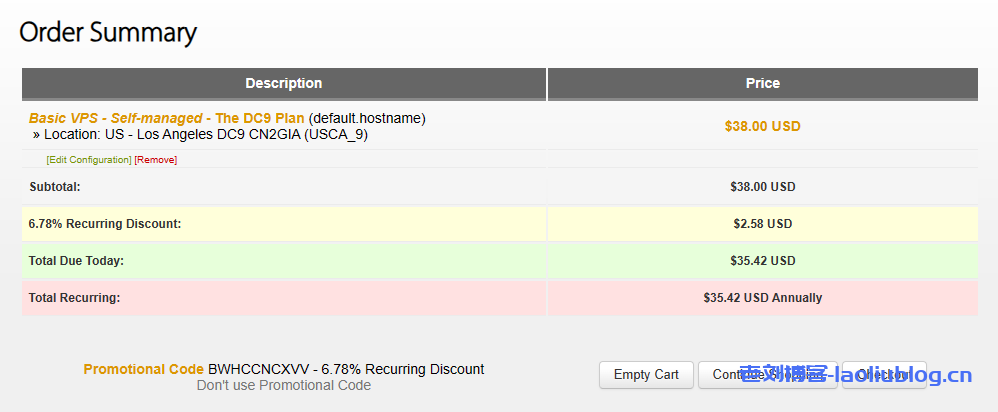This screenshot has height=412, width=998.
Task: Click the Los Angeles DC9 CN2GIA location line
Action: pos(206,134)
